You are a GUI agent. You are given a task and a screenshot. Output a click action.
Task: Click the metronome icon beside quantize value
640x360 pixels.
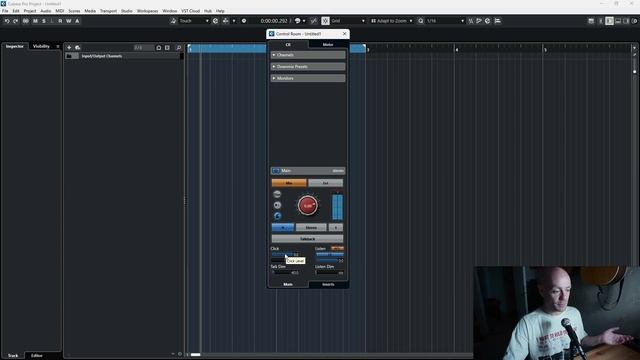[x=471, y=21]
